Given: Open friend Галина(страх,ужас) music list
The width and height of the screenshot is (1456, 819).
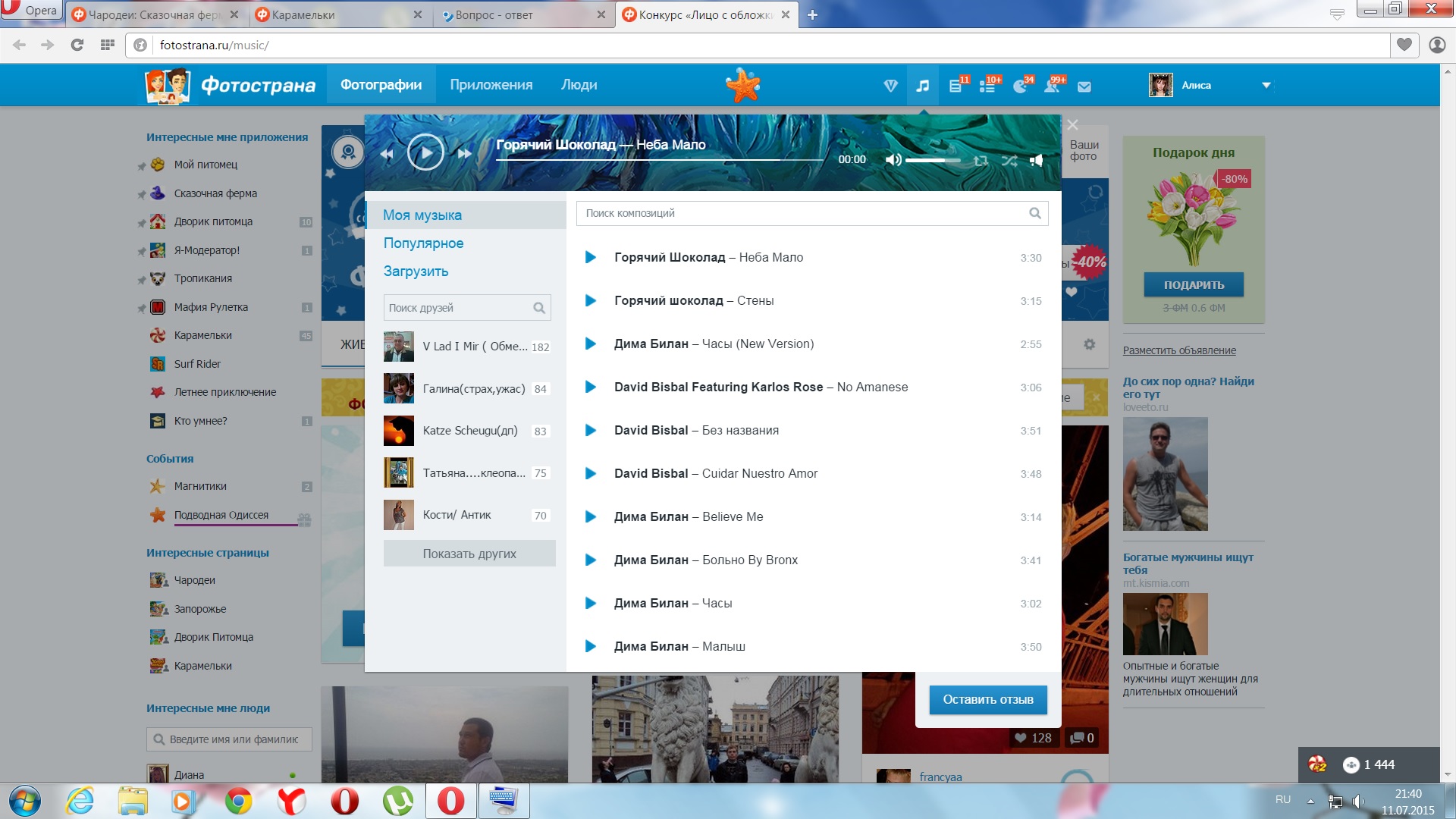Looking at the screenshot, I should 467,389.
